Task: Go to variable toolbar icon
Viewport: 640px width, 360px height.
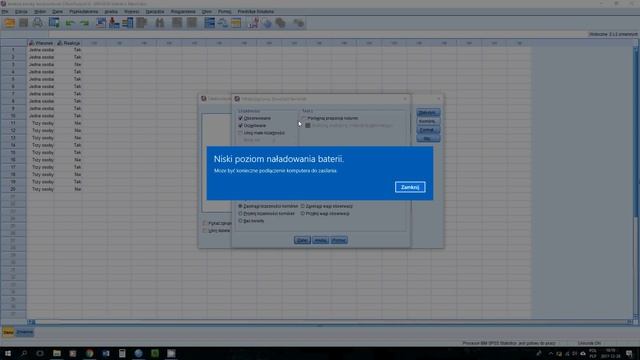Action: (114, 23)
